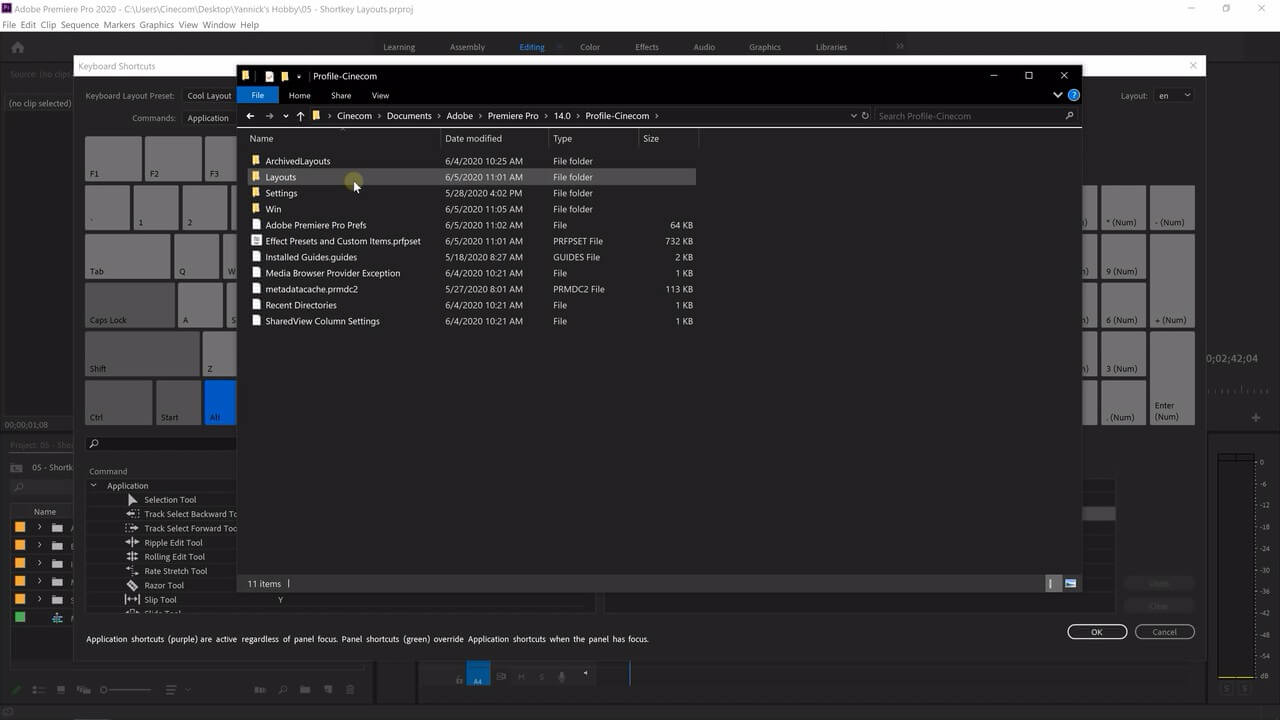
Task: Click the Ripple Edit Tool icon
Action: click(132, 542)
